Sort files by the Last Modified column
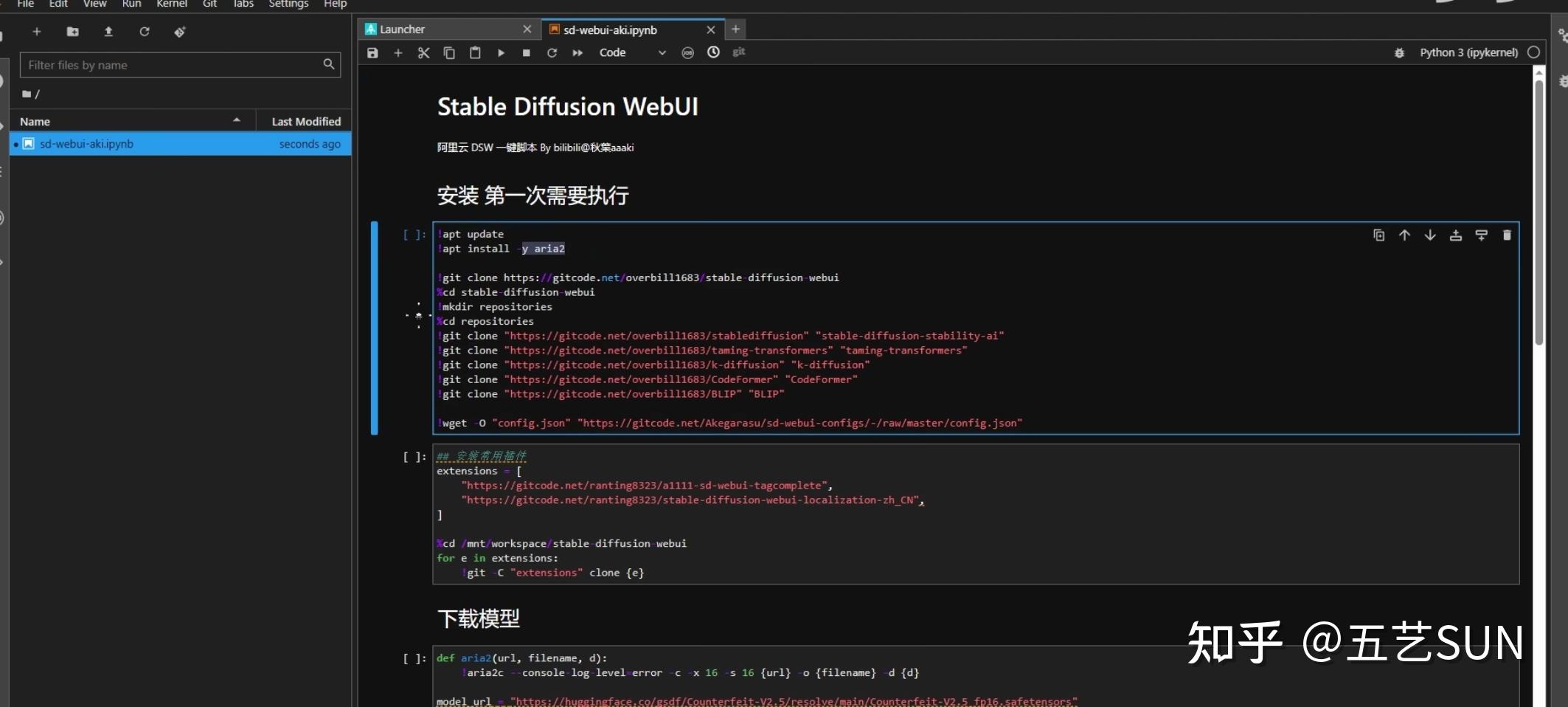This screenshot has height=707, width=1568. point(305,121)
